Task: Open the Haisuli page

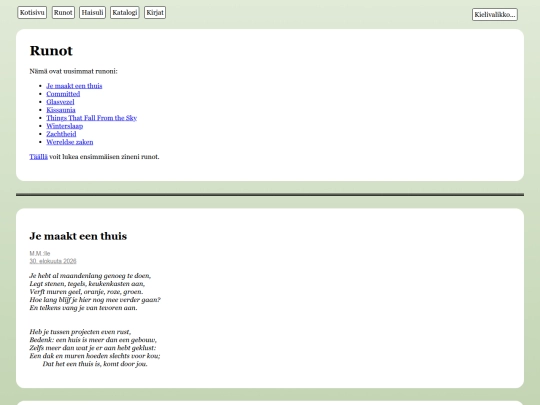Action: (92, 13)
